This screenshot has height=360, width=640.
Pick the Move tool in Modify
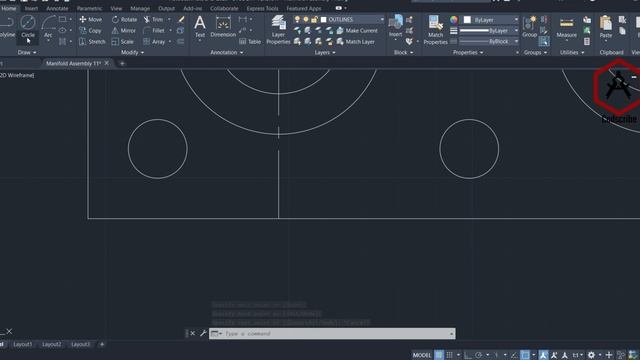pos(91,19)
